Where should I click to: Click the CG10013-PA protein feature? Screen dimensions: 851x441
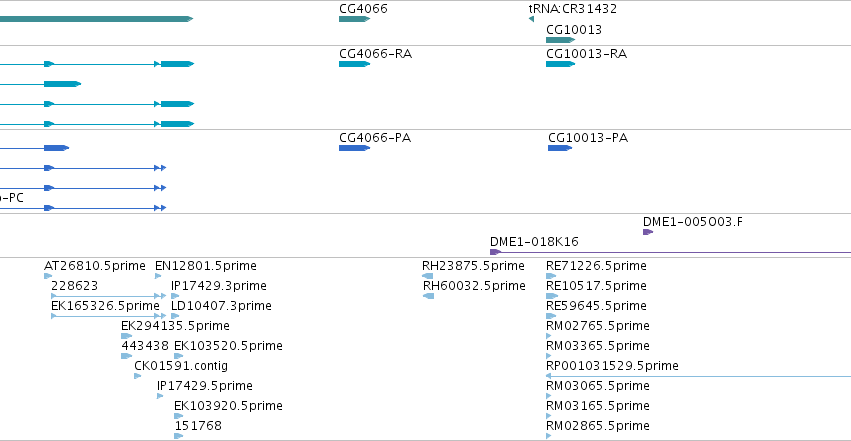coord(559,148)
